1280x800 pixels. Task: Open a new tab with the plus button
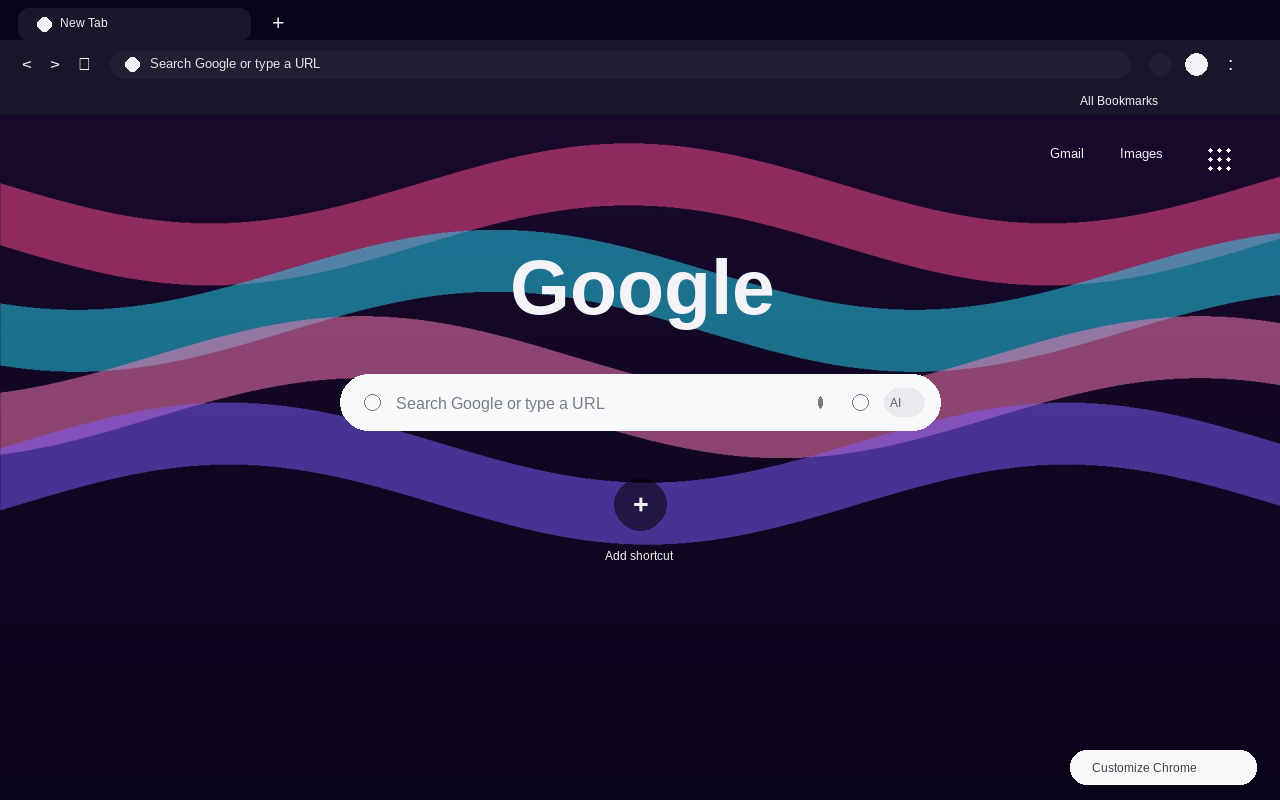point(278,23)
